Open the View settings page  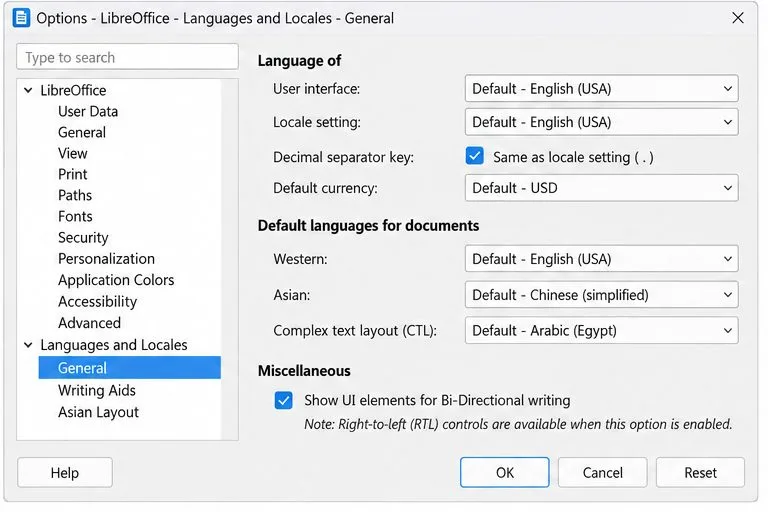coord(72,153)
